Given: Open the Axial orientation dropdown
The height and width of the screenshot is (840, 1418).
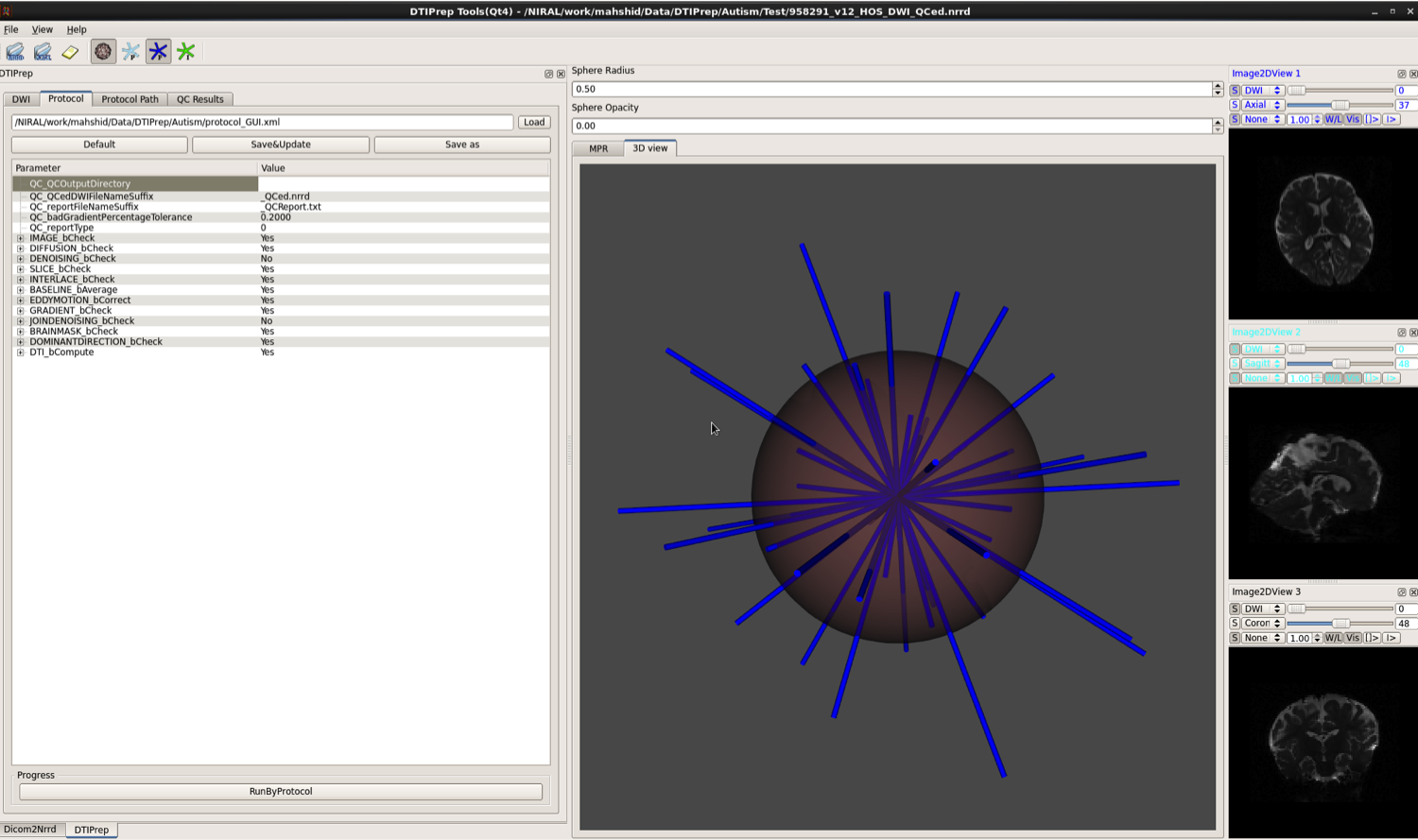Looking at the screenshot, I should coord(1262,105).
